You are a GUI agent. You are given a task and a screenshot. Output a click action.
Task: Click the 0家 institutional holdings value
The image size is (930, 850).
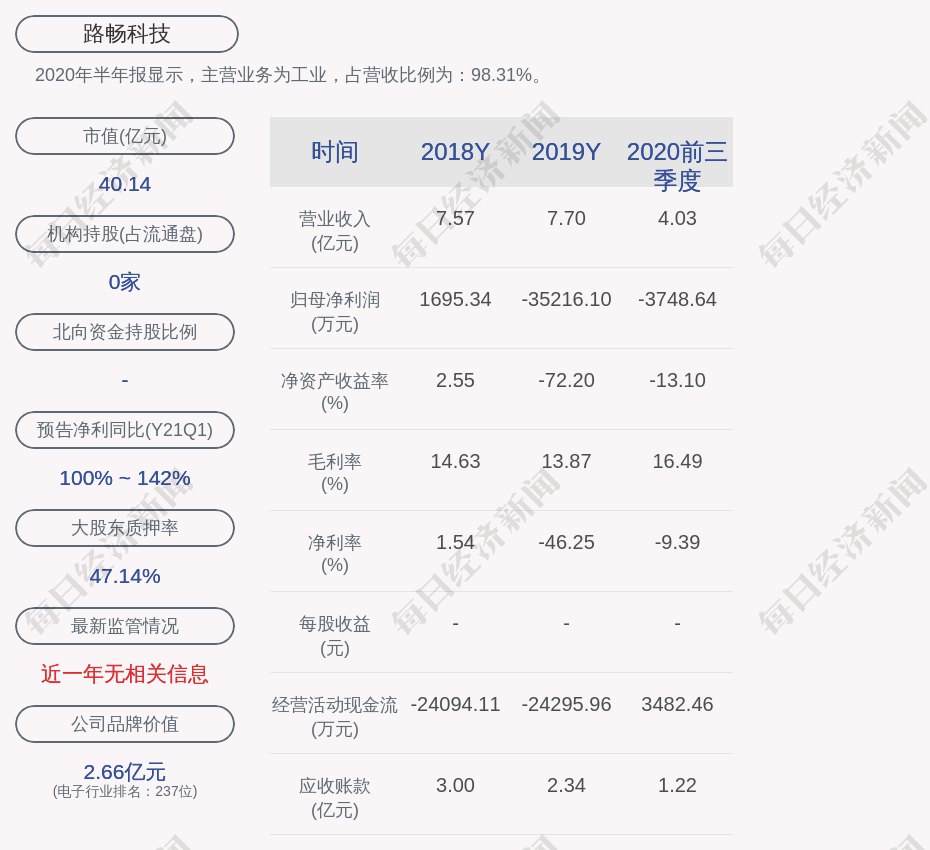[125, 282]
